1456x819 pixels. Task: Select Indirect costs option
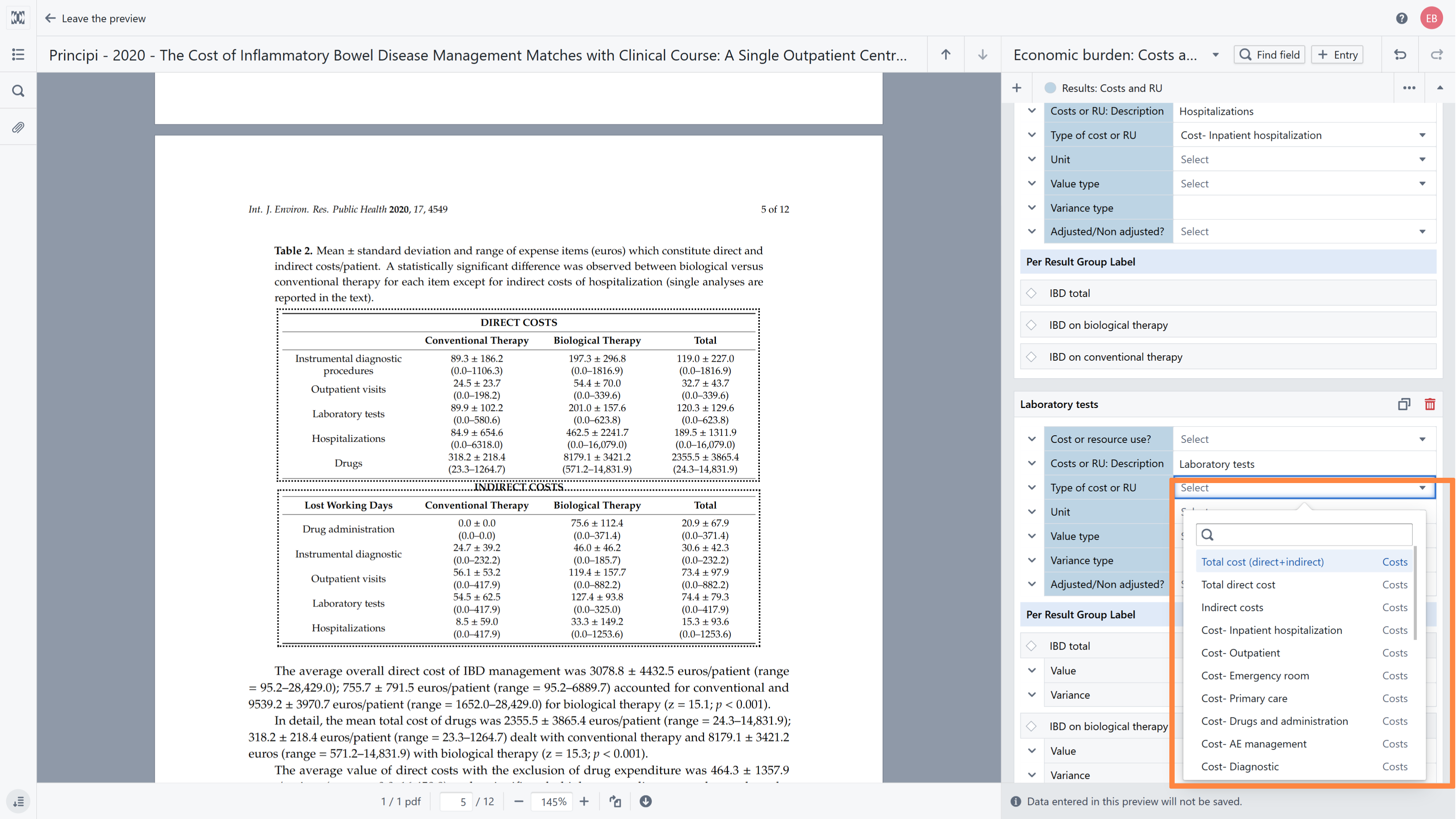tap(1304, 607)
